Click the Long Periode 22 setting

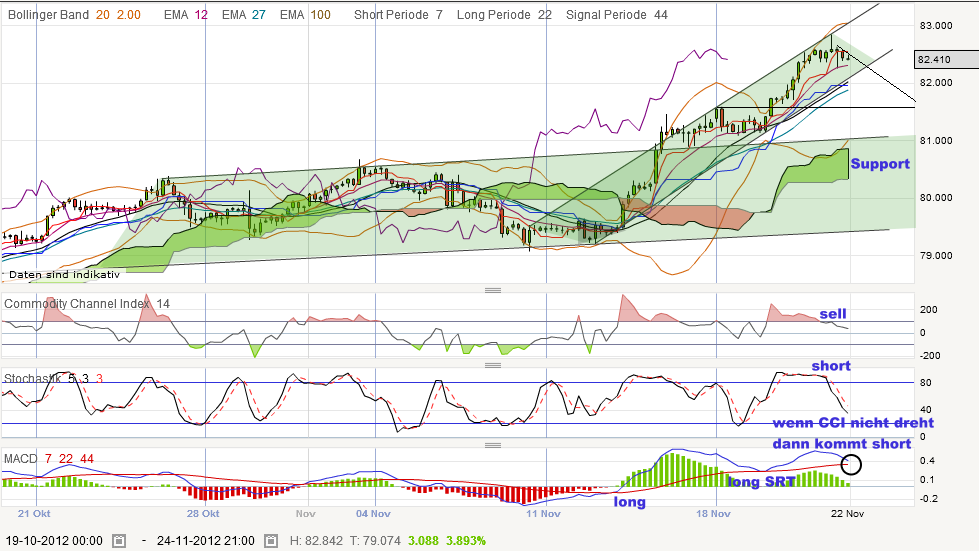(x=504, y=15)
